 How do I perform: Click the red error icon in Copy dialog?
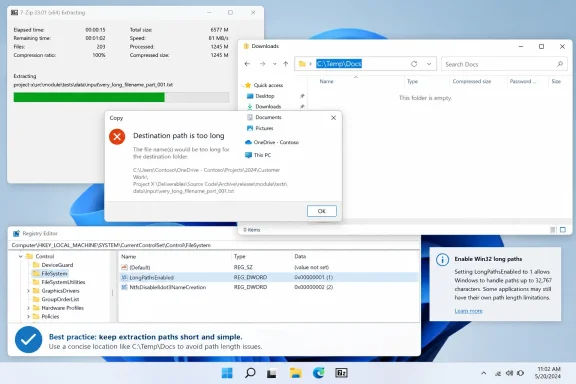point(117,137)
